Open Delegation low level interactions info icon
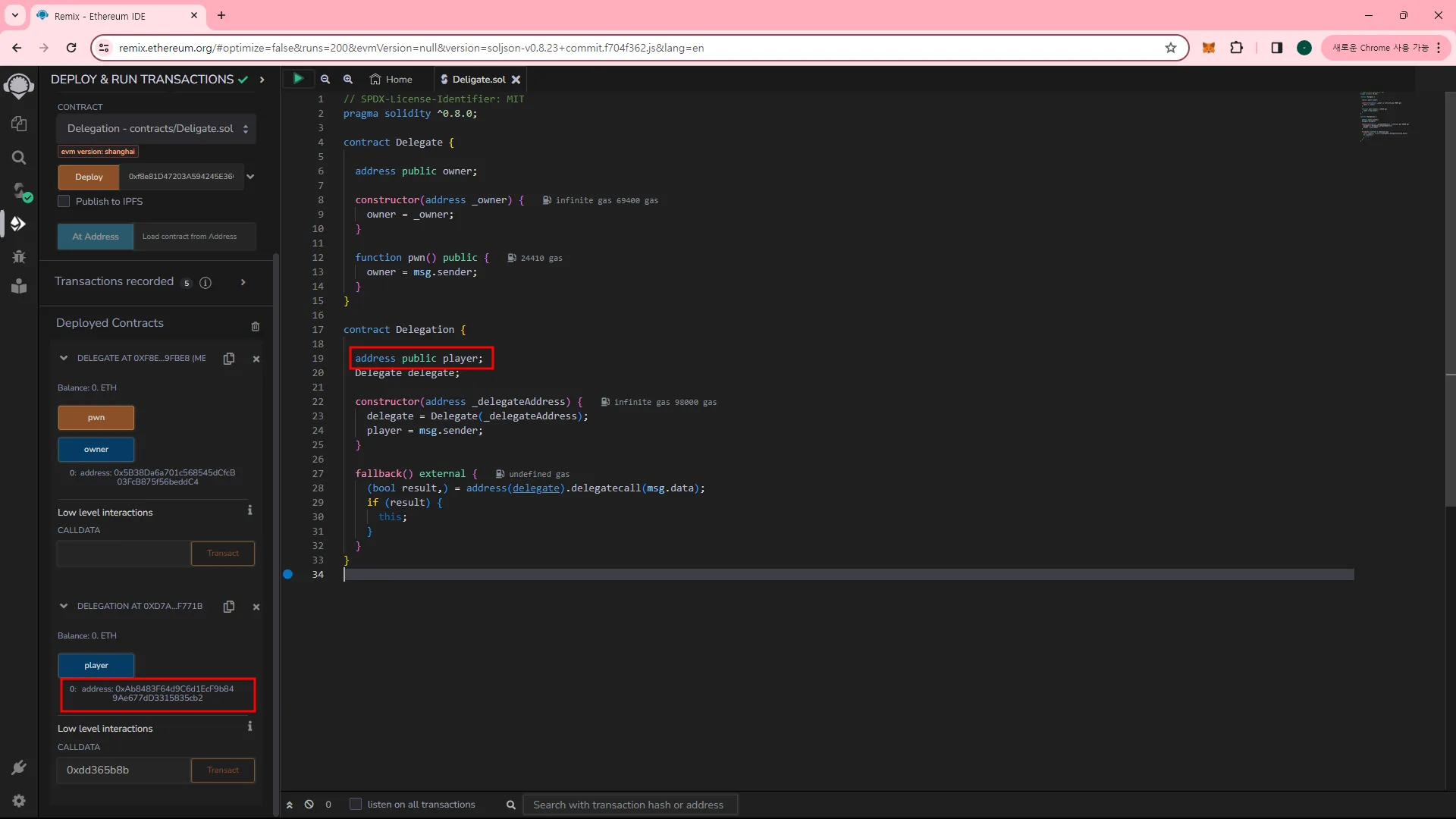 click(249, 726)
